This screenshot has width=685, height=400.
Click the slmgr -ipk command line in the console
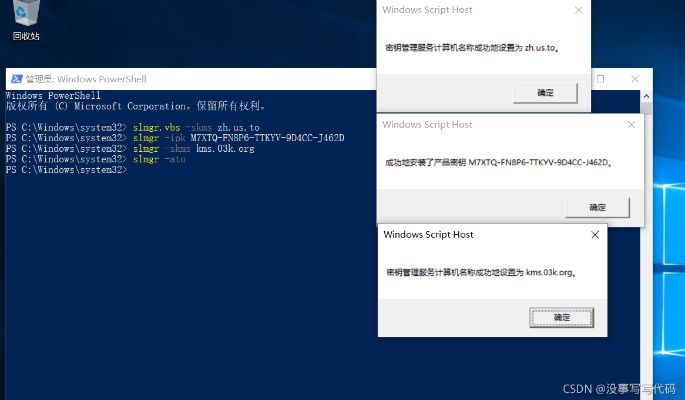[238, 138]
